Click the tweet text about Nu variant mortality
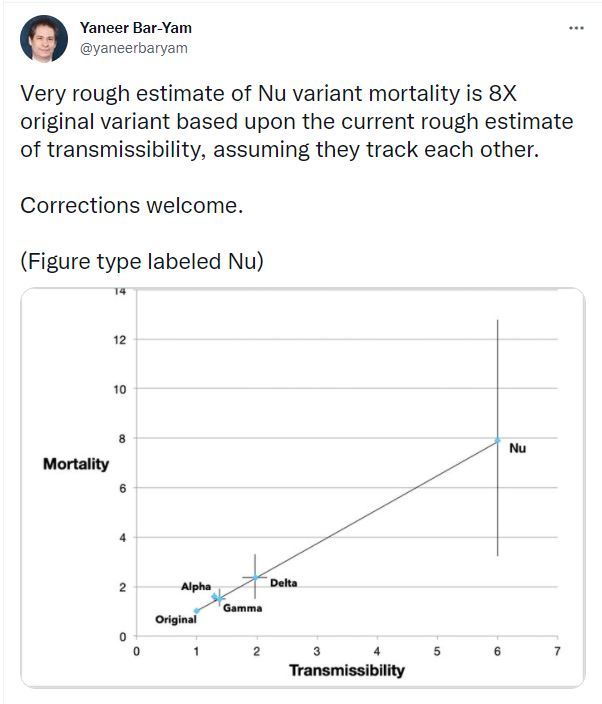This screenshot has height=704, width=602. pos(296,121)
